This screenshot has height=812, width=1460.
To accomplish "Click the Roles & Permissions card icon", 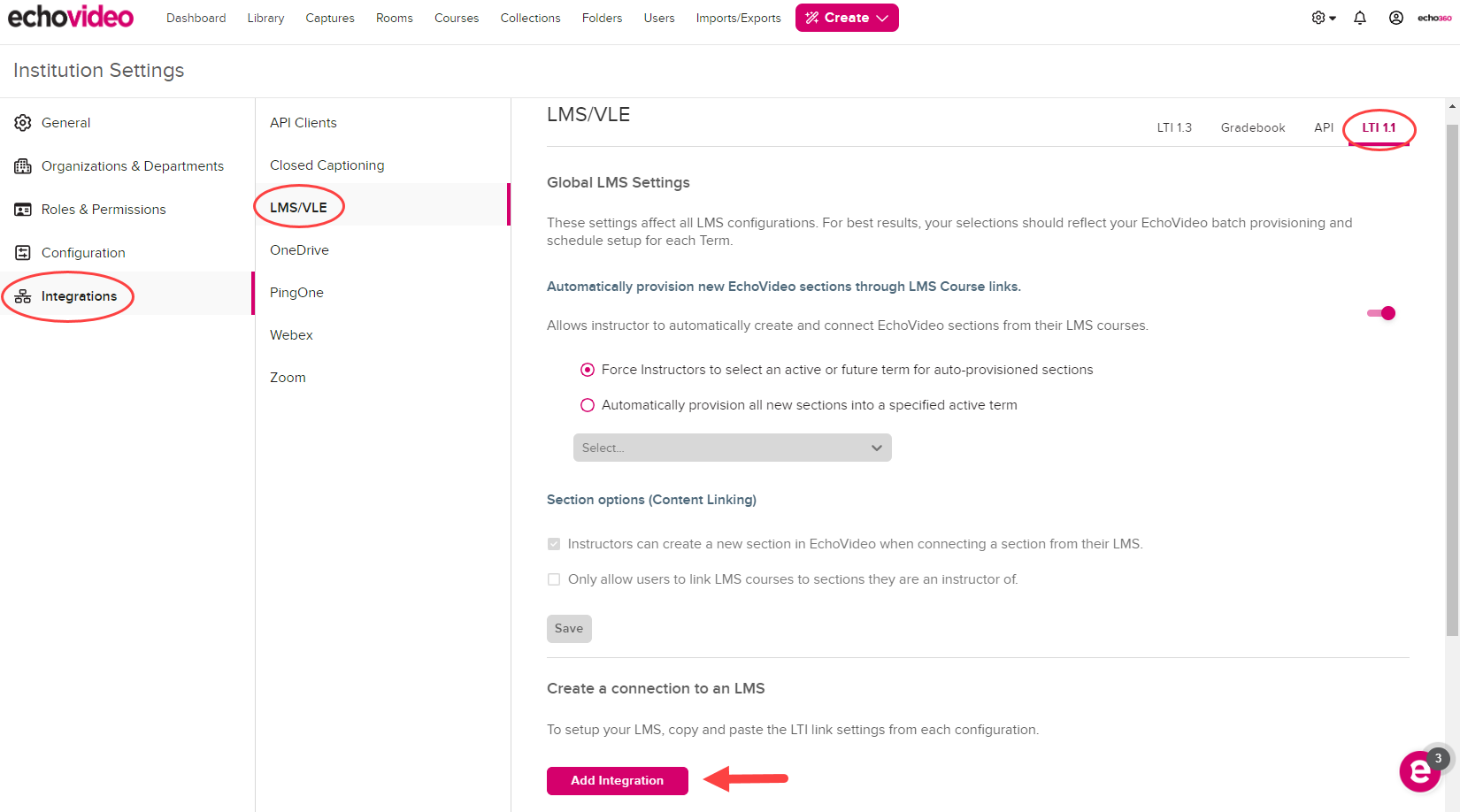I will pos(23,210).
